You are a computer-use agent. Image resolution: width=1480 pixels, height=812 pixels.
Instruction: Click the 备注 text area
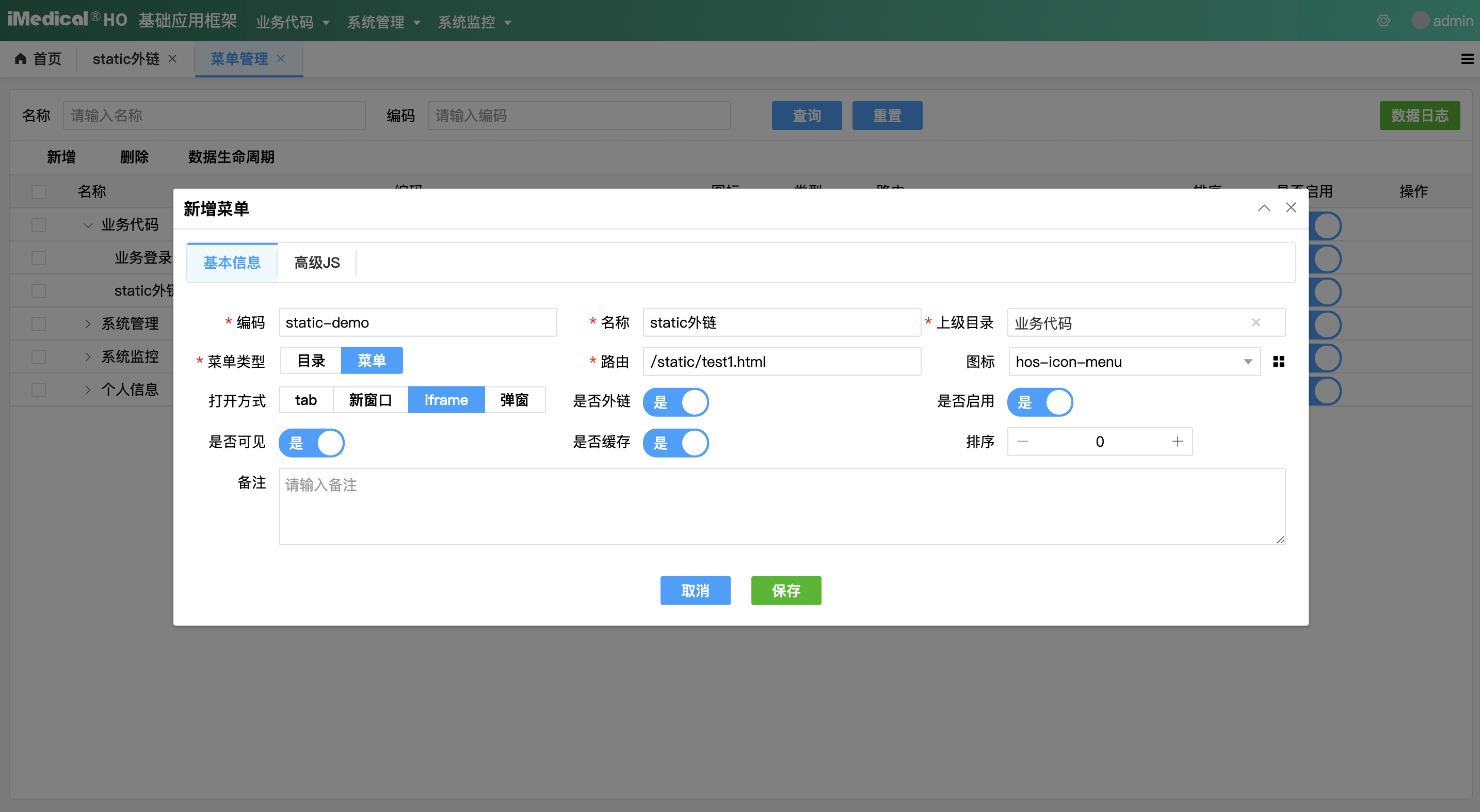point(781,506)
